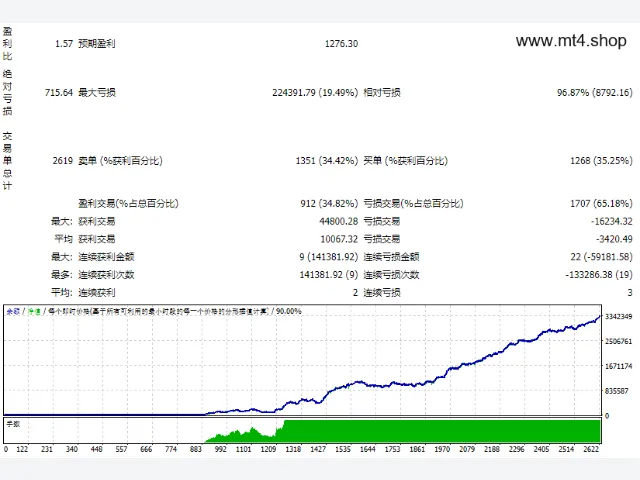The image size is (640, 480).
Task: Click the x-axis label 2188
Action: pos(491,449)
